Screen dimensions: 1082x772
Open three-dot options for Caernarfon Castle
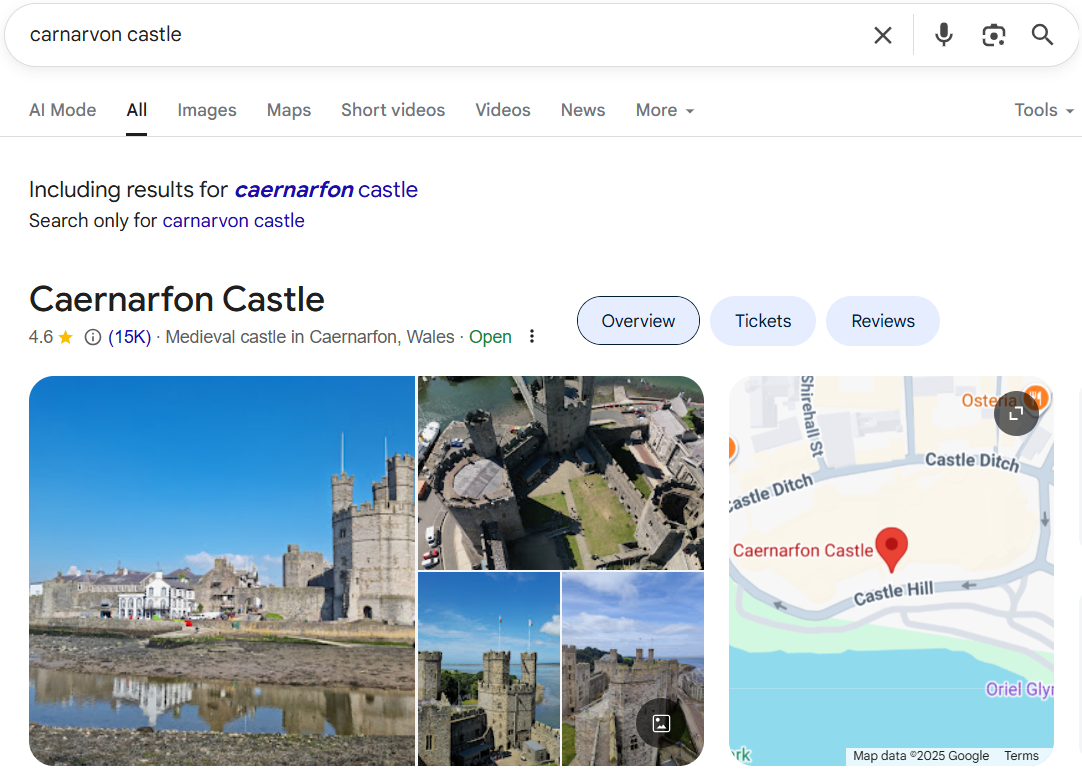point(532,337)
